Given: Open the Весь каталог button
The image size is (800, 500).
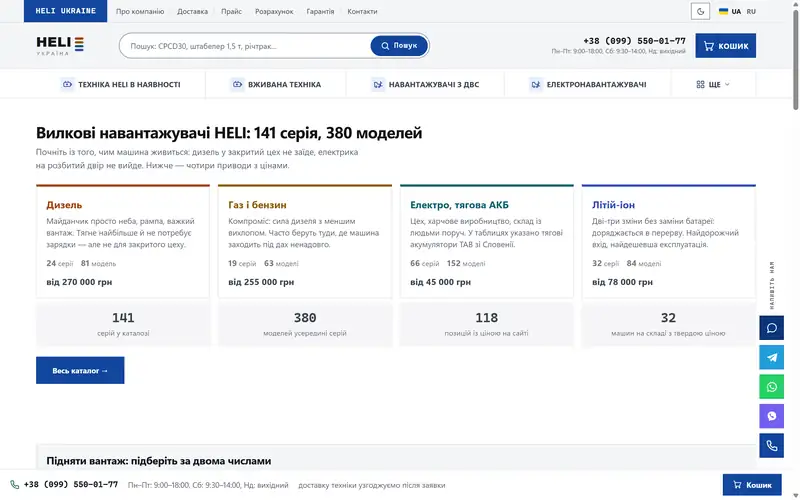Looking at the screenshot, I should point(80,370).
